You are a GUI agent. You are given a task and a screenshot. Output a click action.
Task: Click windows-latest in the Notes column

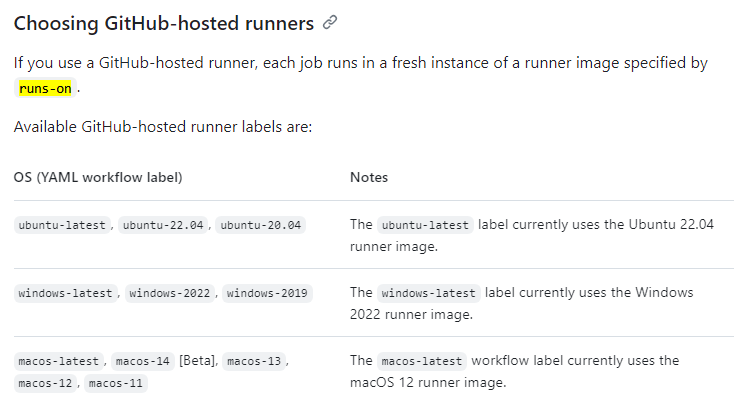click(x=429, y=293)
